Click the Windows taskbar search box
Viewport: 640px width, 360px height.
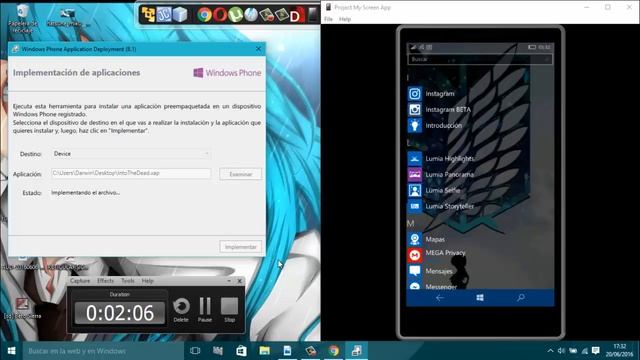[x=102, y=351]
